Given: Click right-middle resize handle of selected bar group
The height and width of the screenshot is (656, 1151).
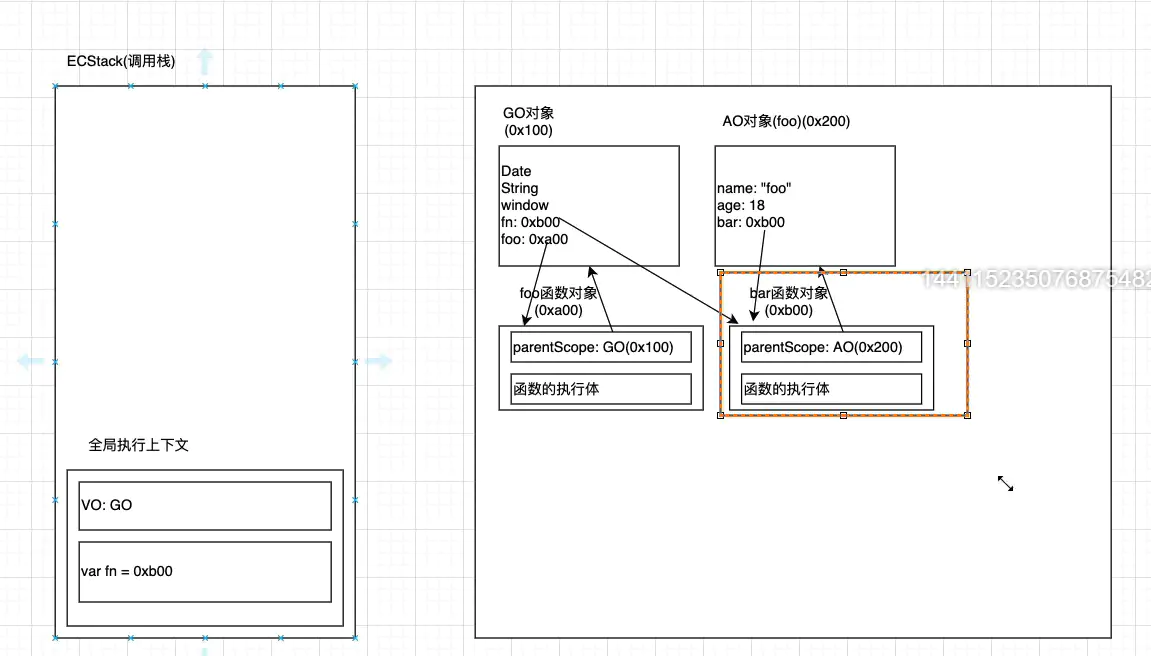Looking at the screenshot, I should (967, 343).
